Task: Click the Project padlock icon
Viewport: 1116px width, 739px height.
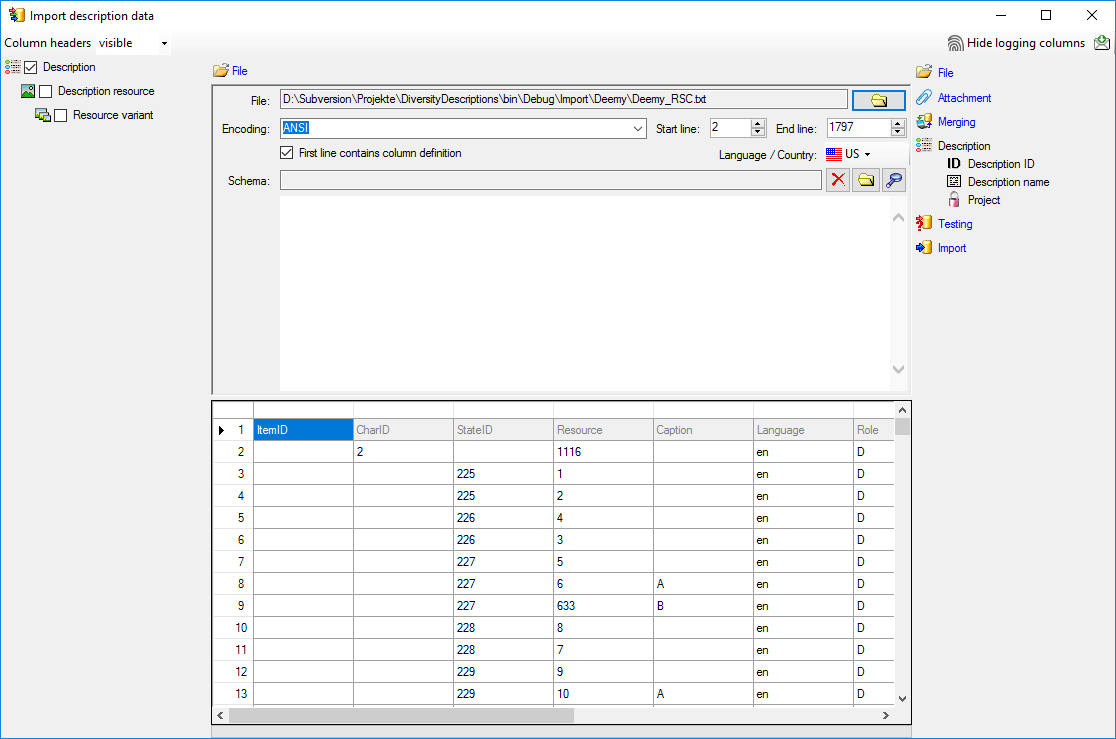Action: 954,199
